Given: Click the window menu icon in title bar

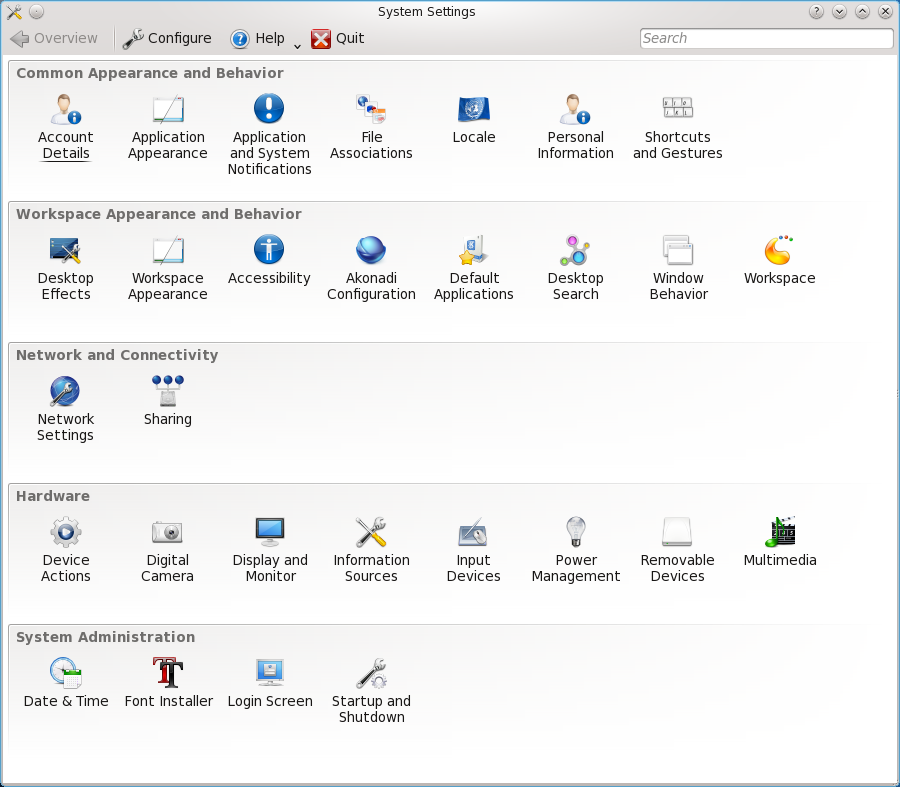Looking at the screenshot, I should [x=14, y=11].
